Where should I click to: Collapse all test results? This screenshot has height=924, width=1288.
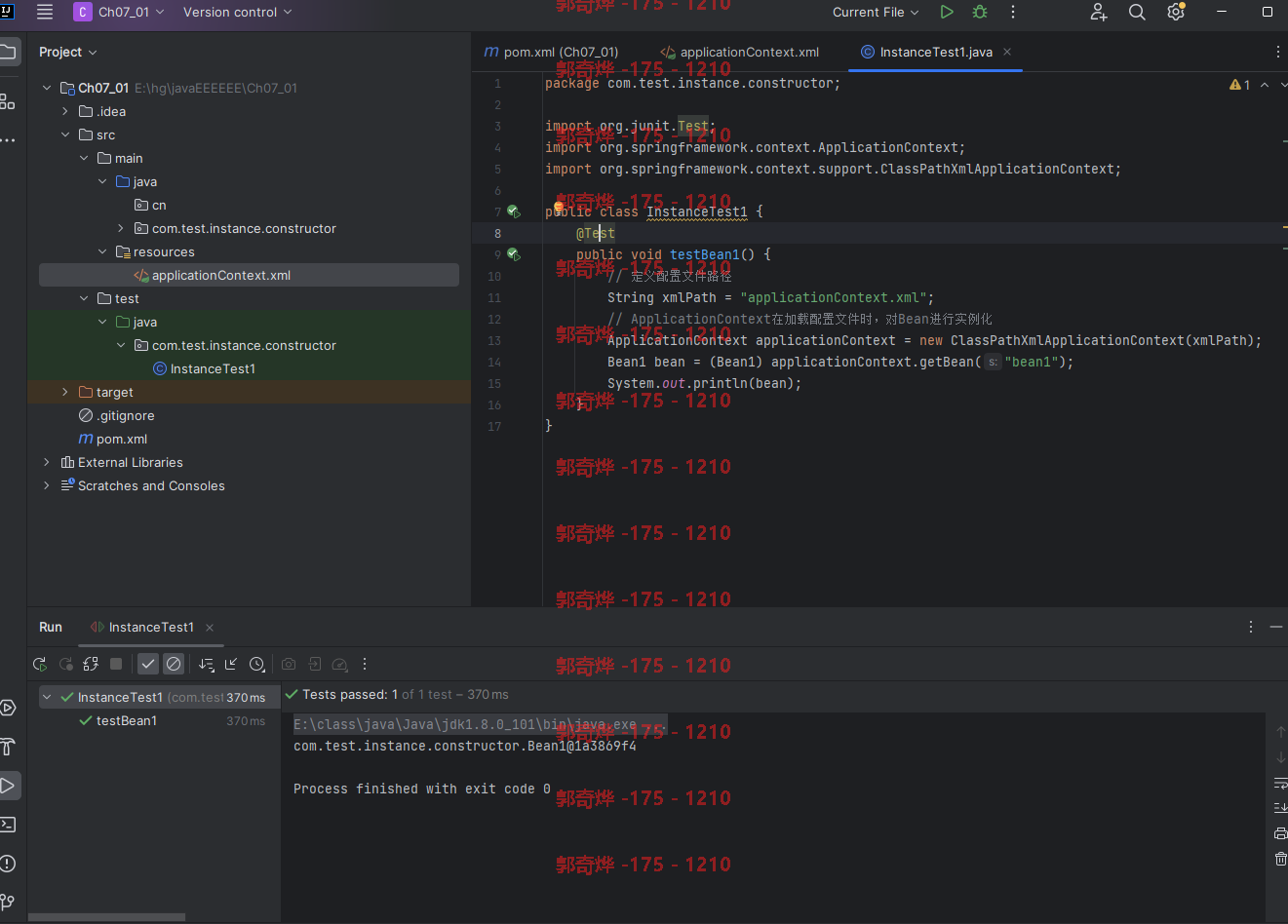tap(231, 664)
